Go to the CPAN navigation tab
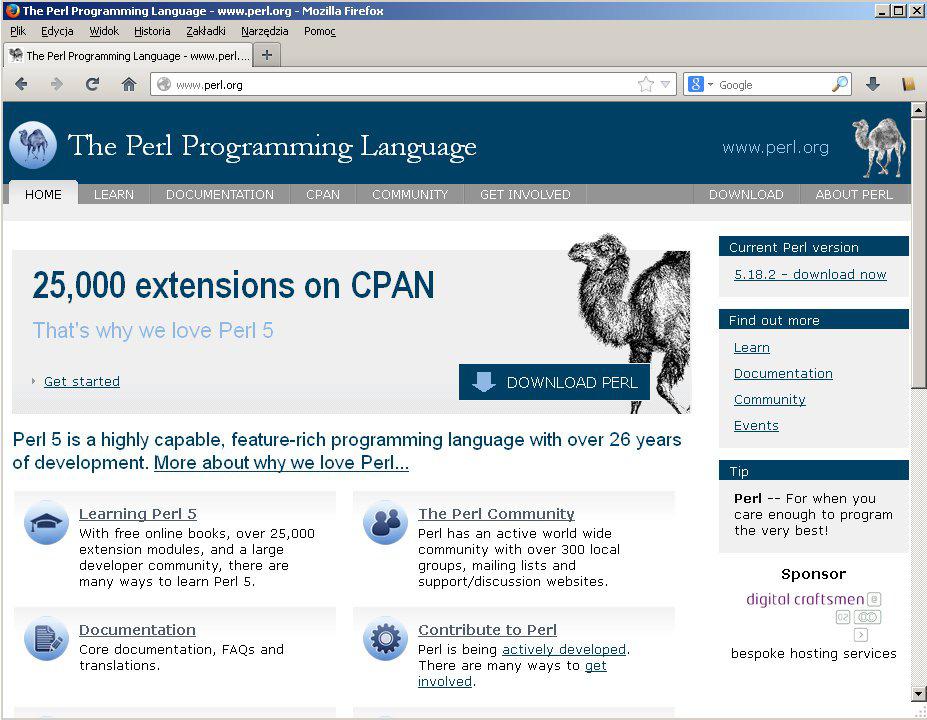This screenshot has height=720, width=927. tap(323, 194)
